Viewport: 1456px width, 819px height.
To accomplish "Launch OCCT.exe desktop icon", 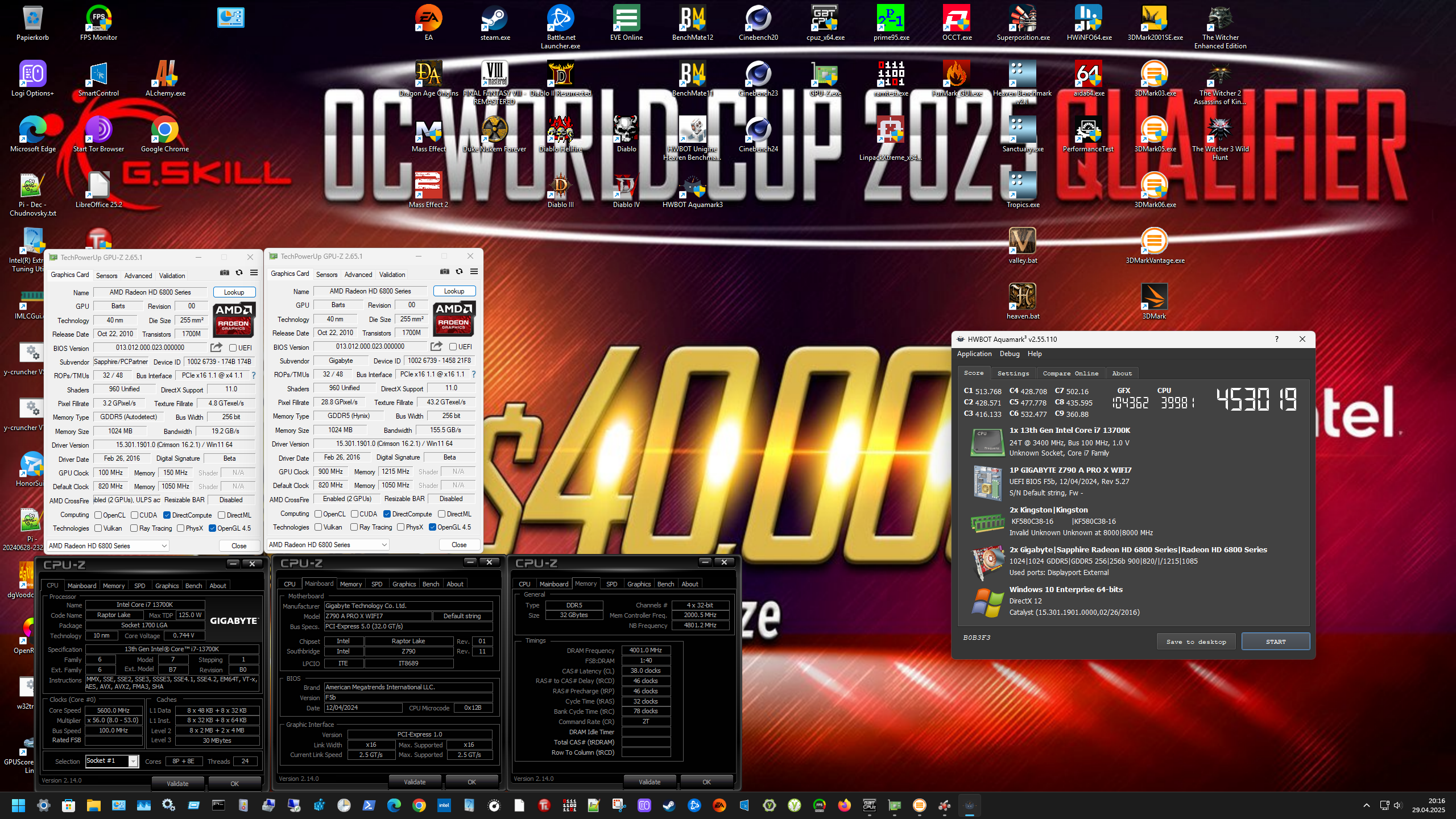I will pos(957,23).
